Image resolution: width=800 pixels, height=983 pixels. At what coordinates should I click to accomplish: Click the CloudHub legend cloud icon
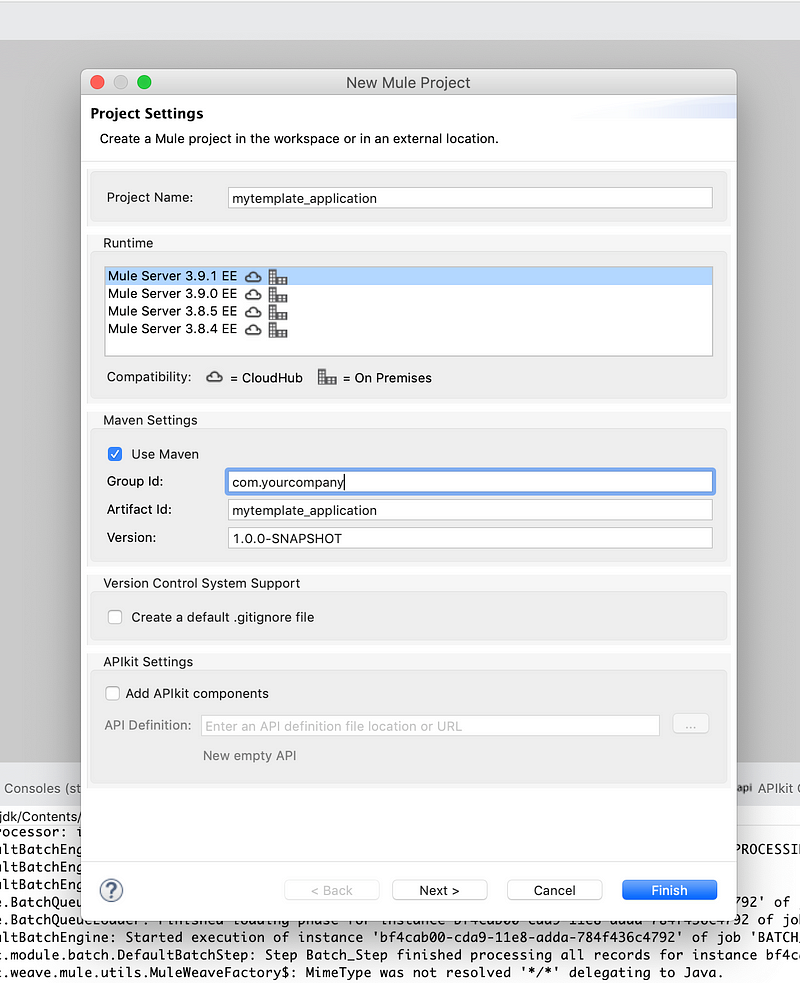pyautogui.click(x=214, y=377)
